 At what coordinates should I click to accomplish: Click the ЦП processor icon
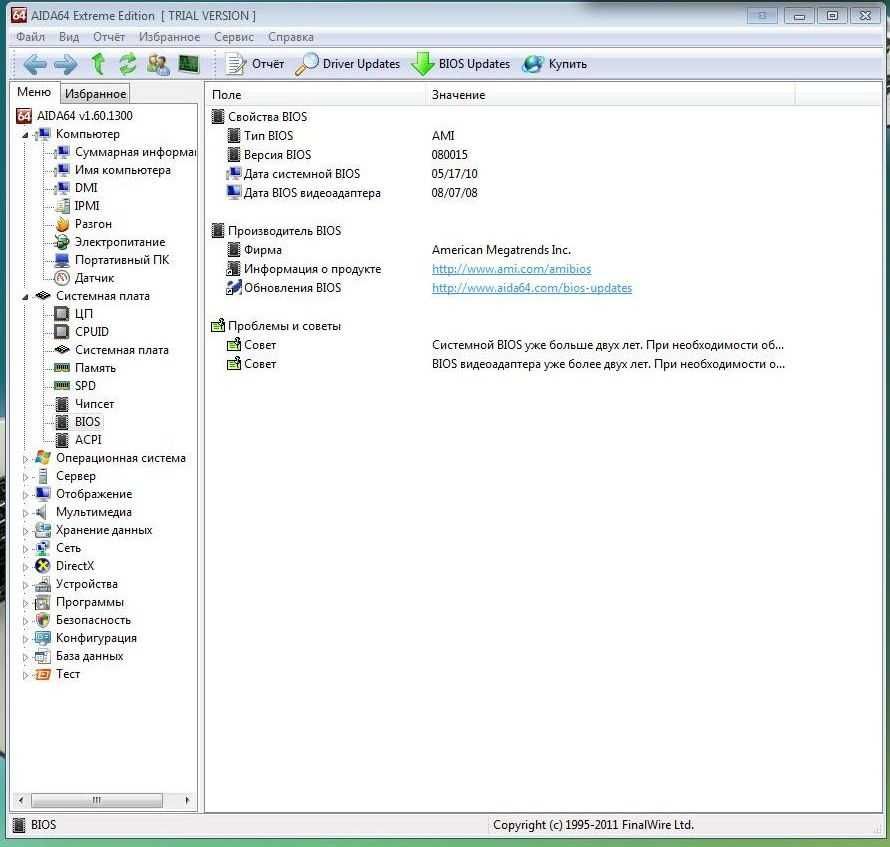pos(61,314)
